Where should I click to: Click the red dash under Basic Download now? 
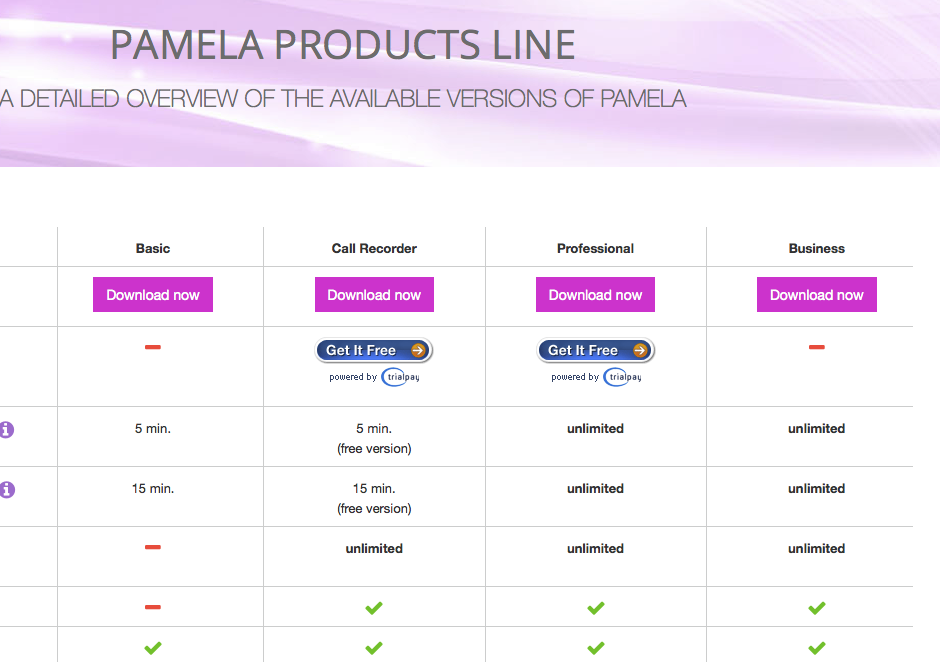[x=153, y=347]
